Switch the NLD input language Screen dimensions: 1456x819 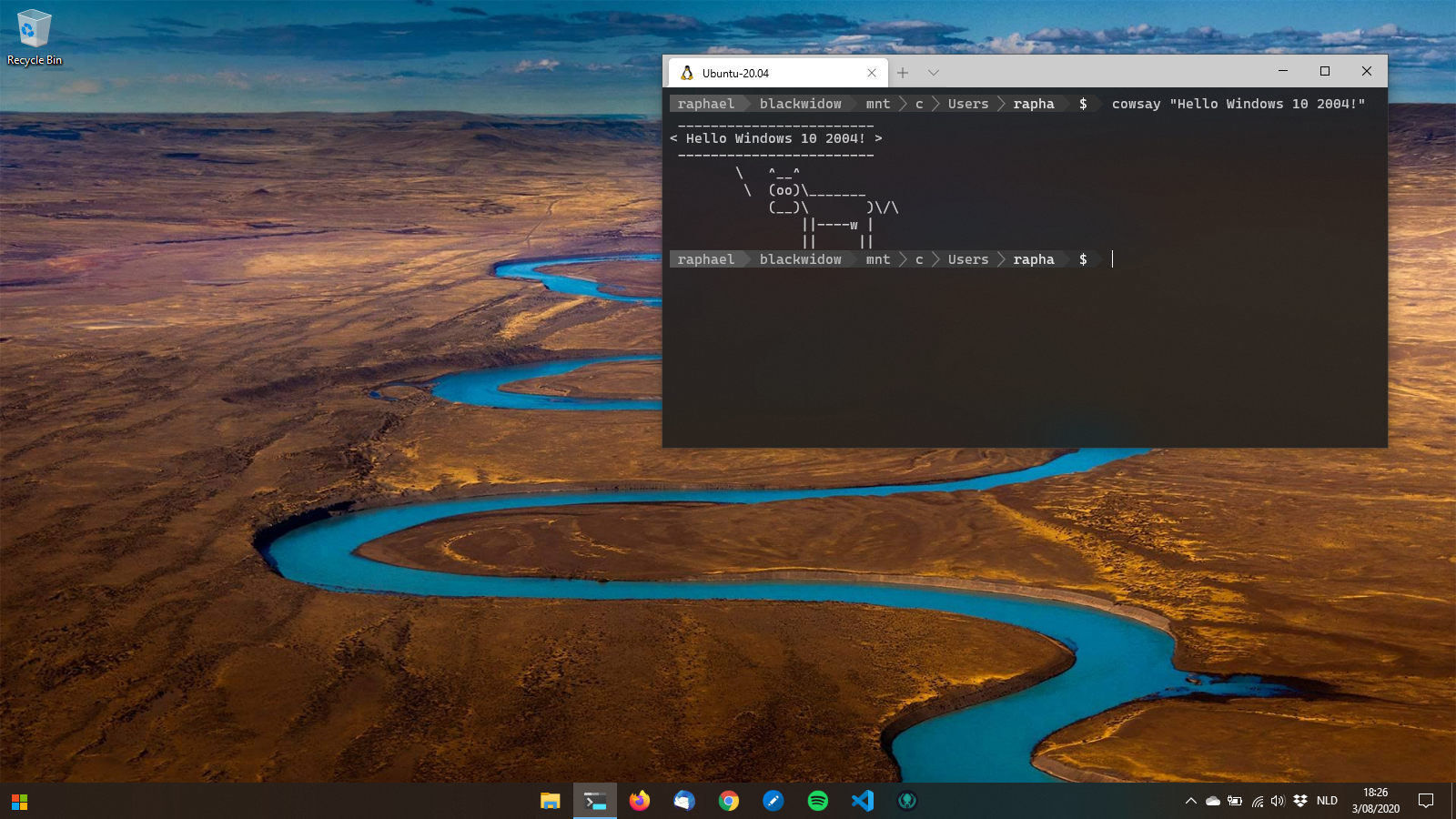pos(1327,801)
